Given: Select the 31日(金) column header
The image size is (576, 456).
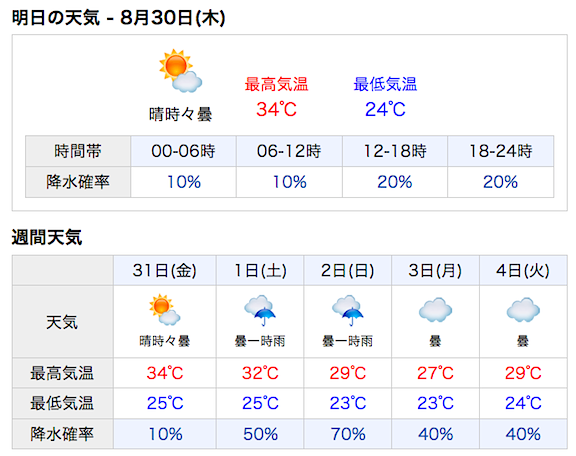Looking at the screenshot, I should [165, 270].
